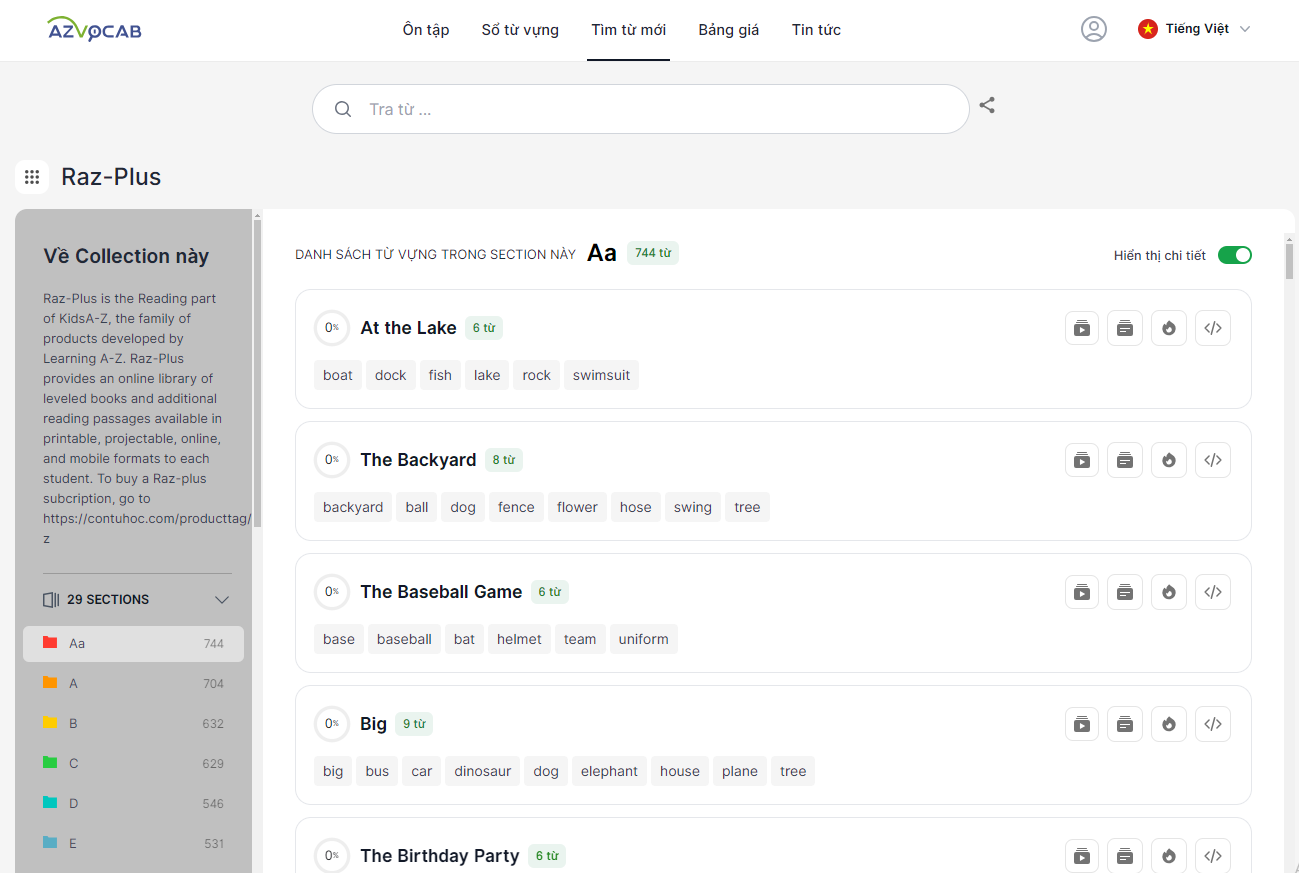Screen dimensions: 1299x873
Task: Play video lessons for the Big list
Action: tap(1082, 724)
